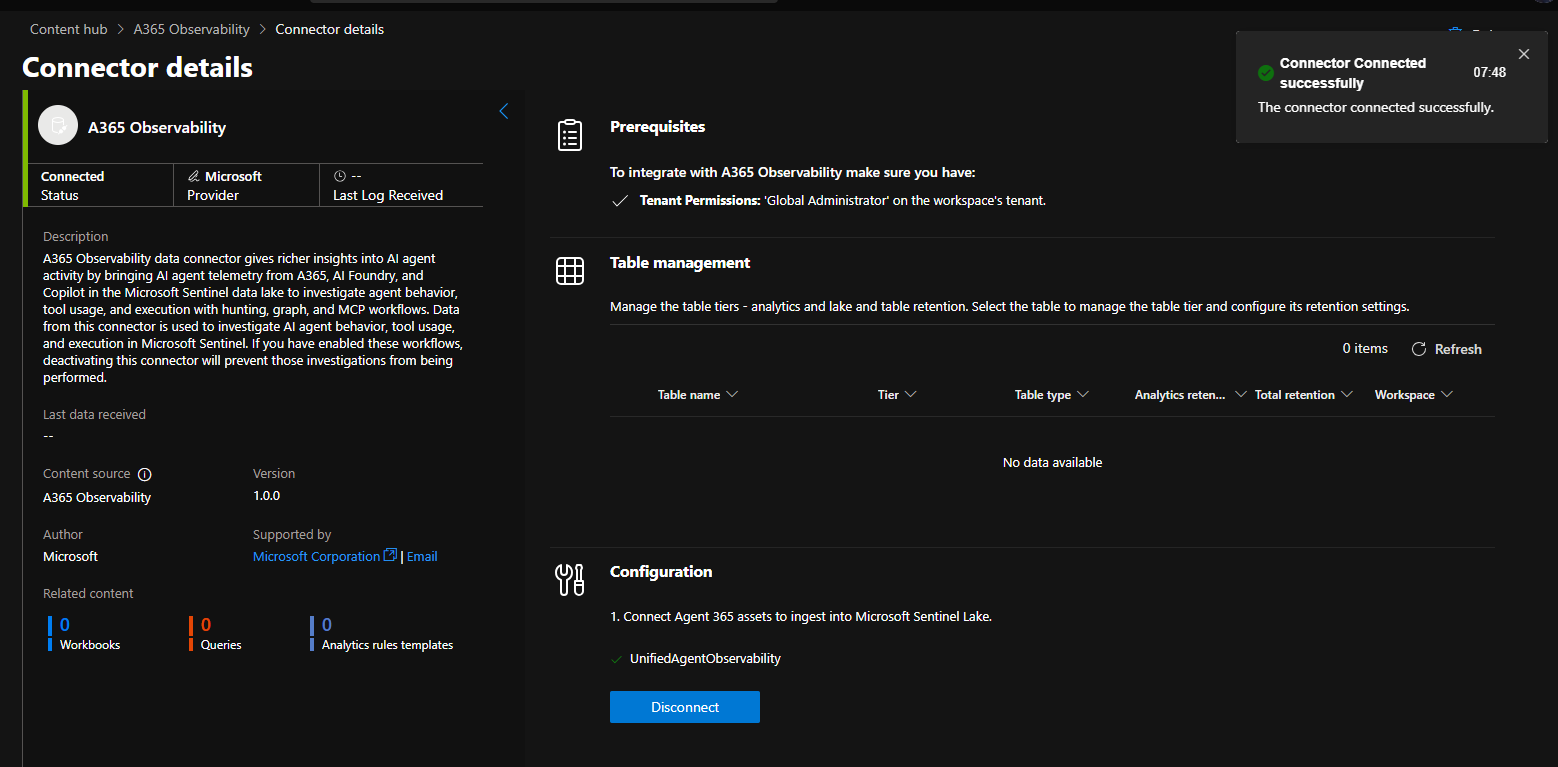The height and width of the screenshot is (767, 1558).
Task: Click the 'Prerequisites' section heading
Action: pyautogui.click(x=657, y=127)
